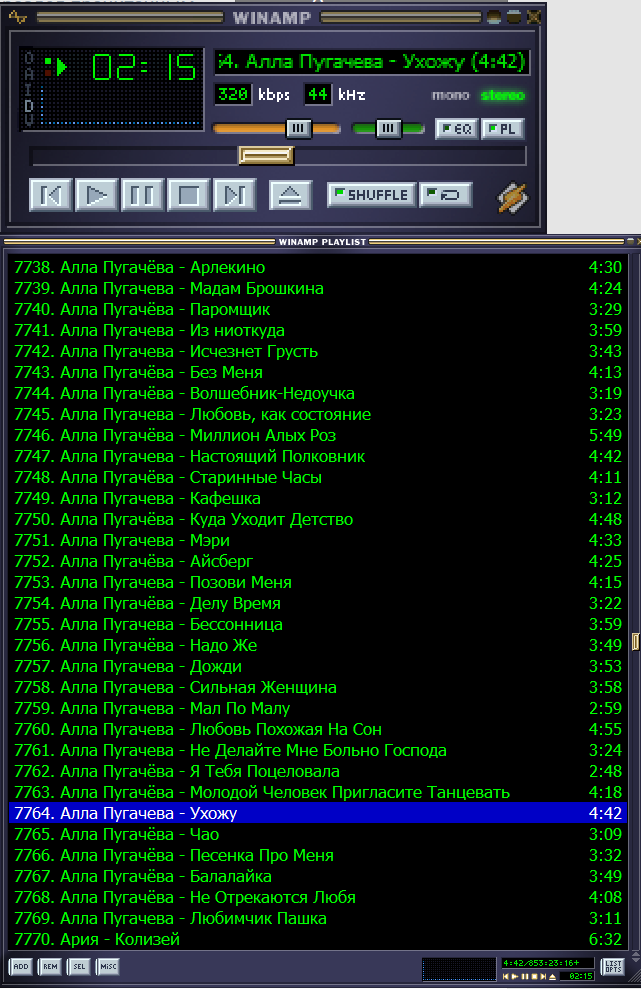The image size is (641, 989).
Task: Pause the current song
Action: [143, 194]
